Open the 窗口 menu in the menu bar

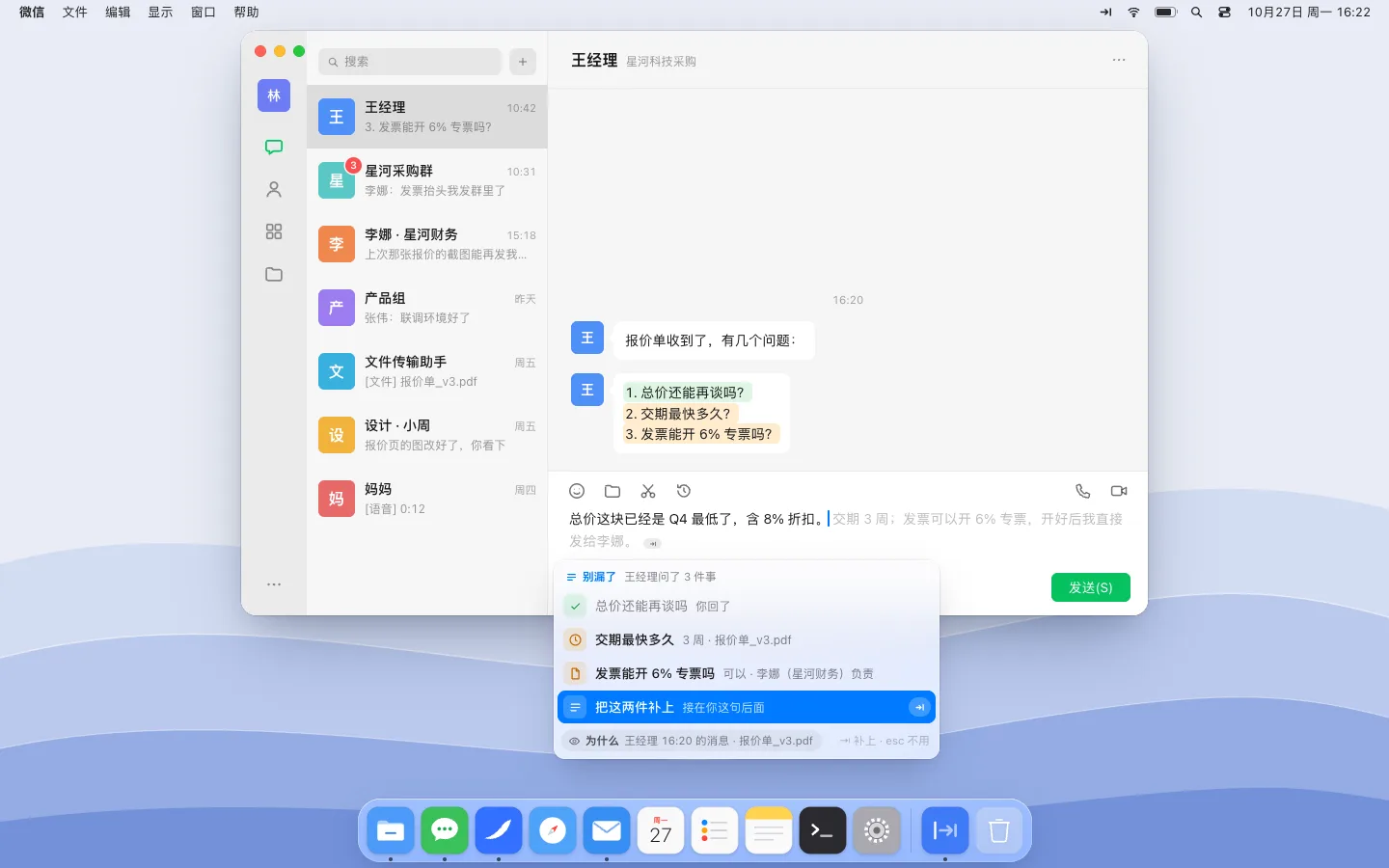203,13
